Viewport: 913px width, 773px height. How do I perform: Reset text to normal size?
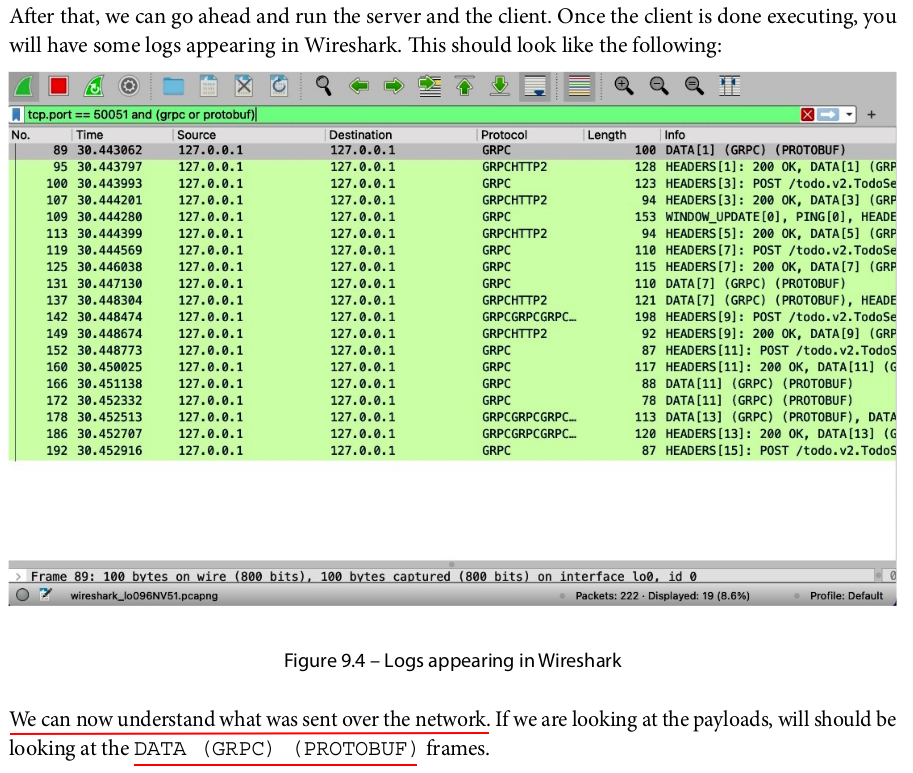[694, 86]
